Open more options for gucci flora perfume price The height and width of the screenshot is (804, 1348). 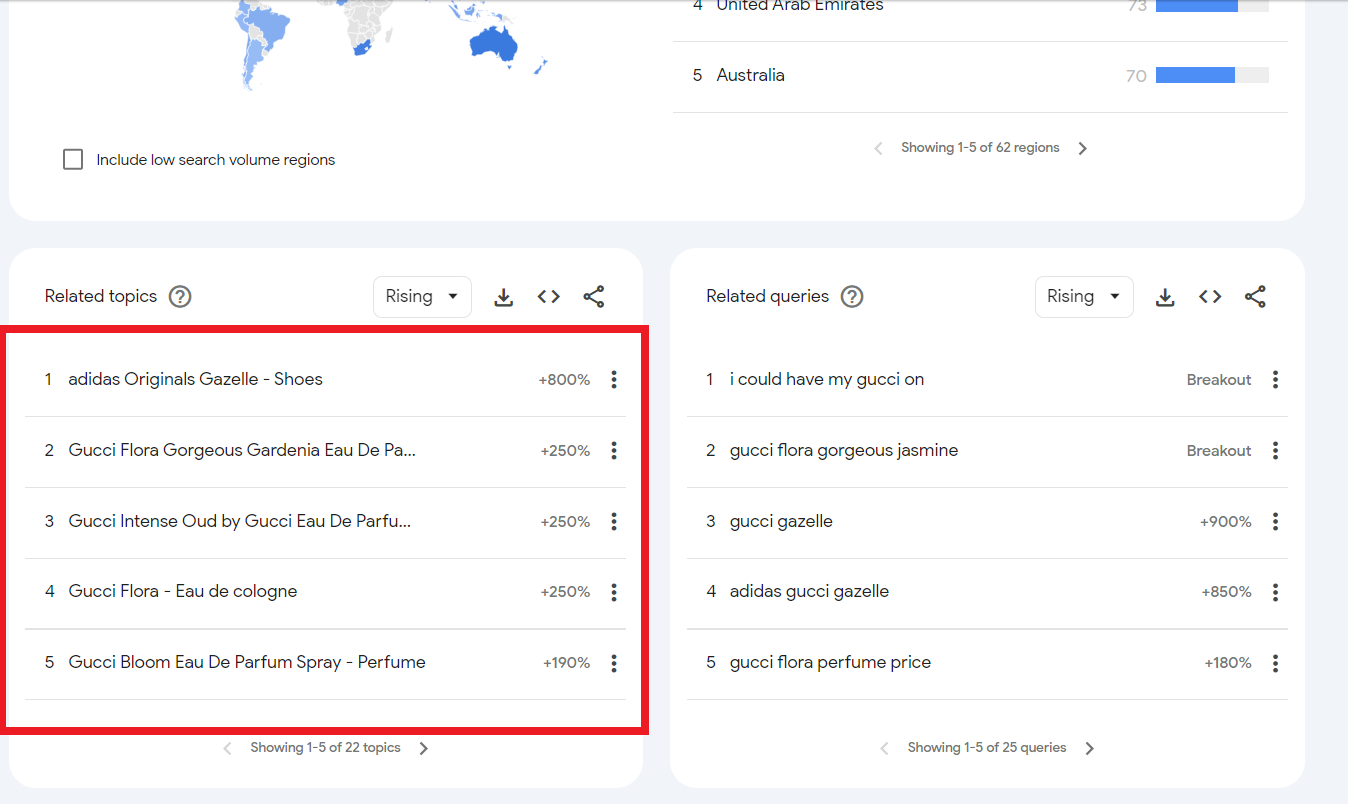click(x=1275, y=663)
